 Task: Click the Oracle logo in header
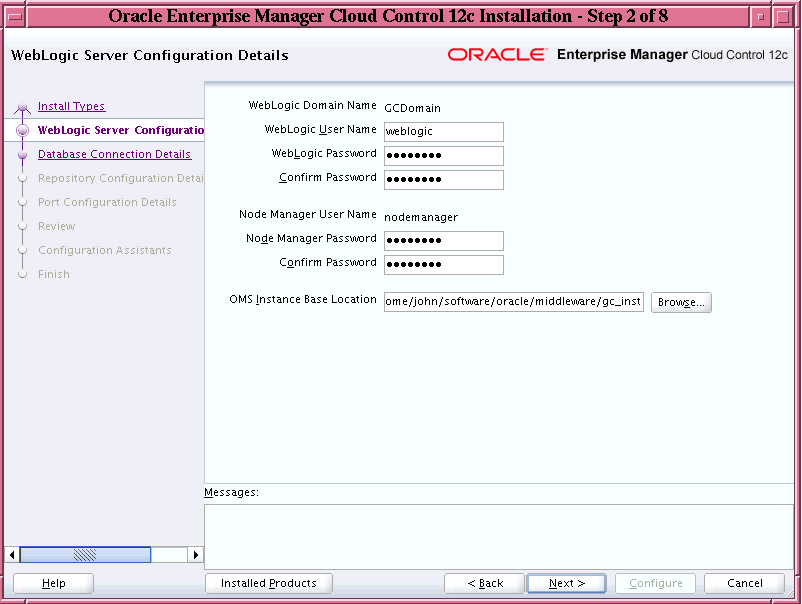click(497, 55)
